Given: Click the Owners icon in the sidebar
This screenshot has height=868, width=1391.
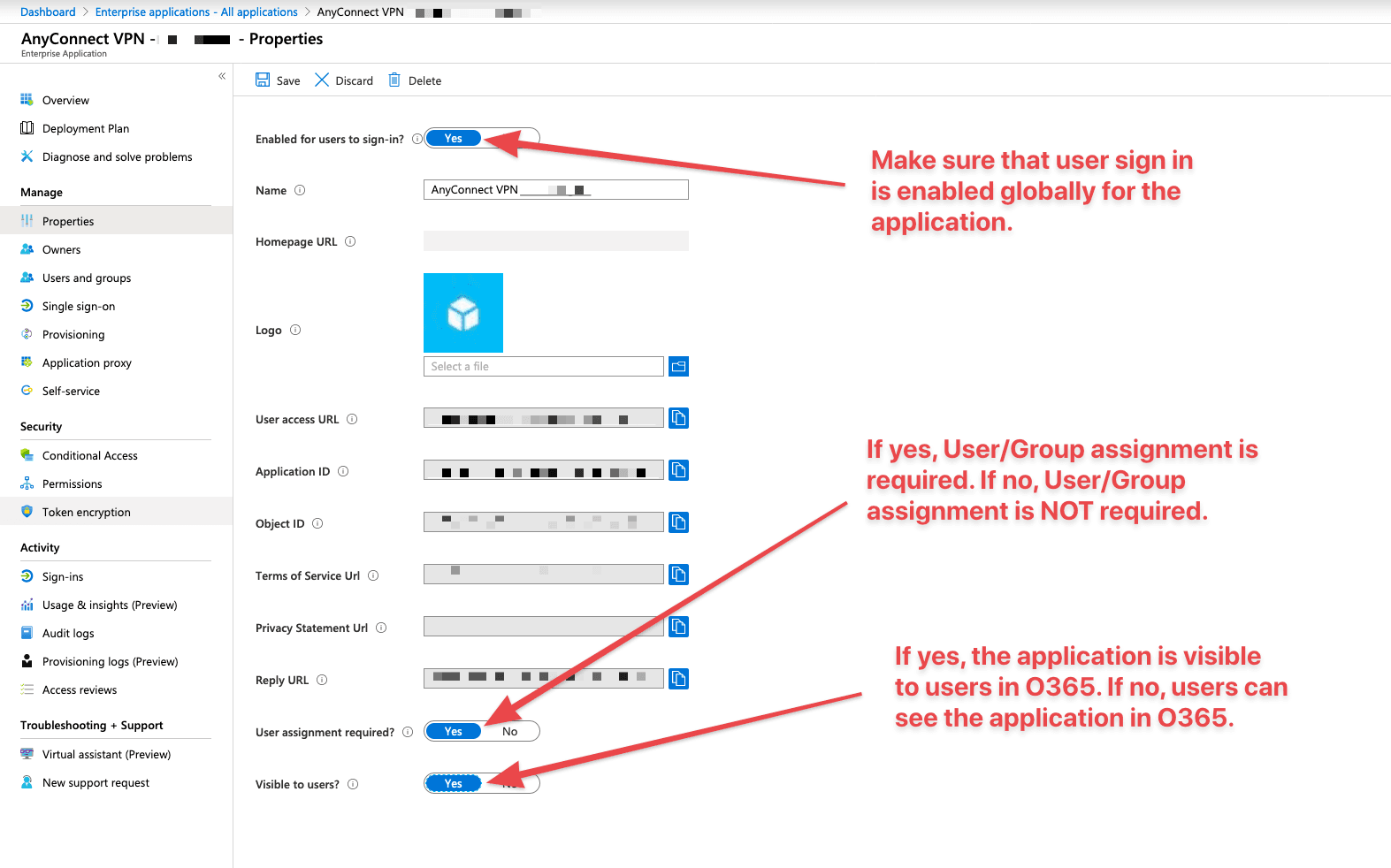Looking at the screenshot, I should (27, 249).
